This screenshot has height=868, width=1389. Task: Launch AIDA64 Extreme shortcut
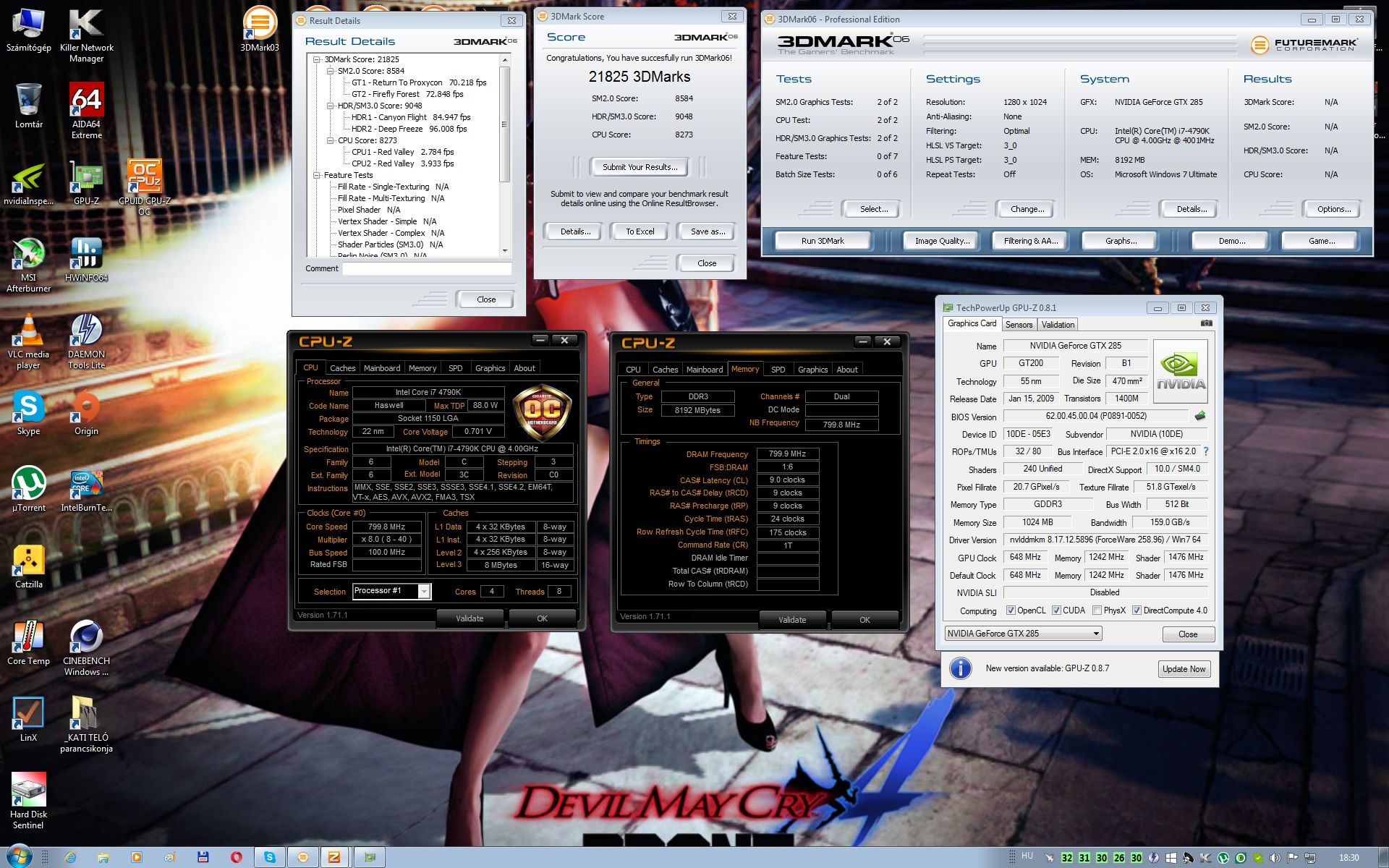pos(86,111)
